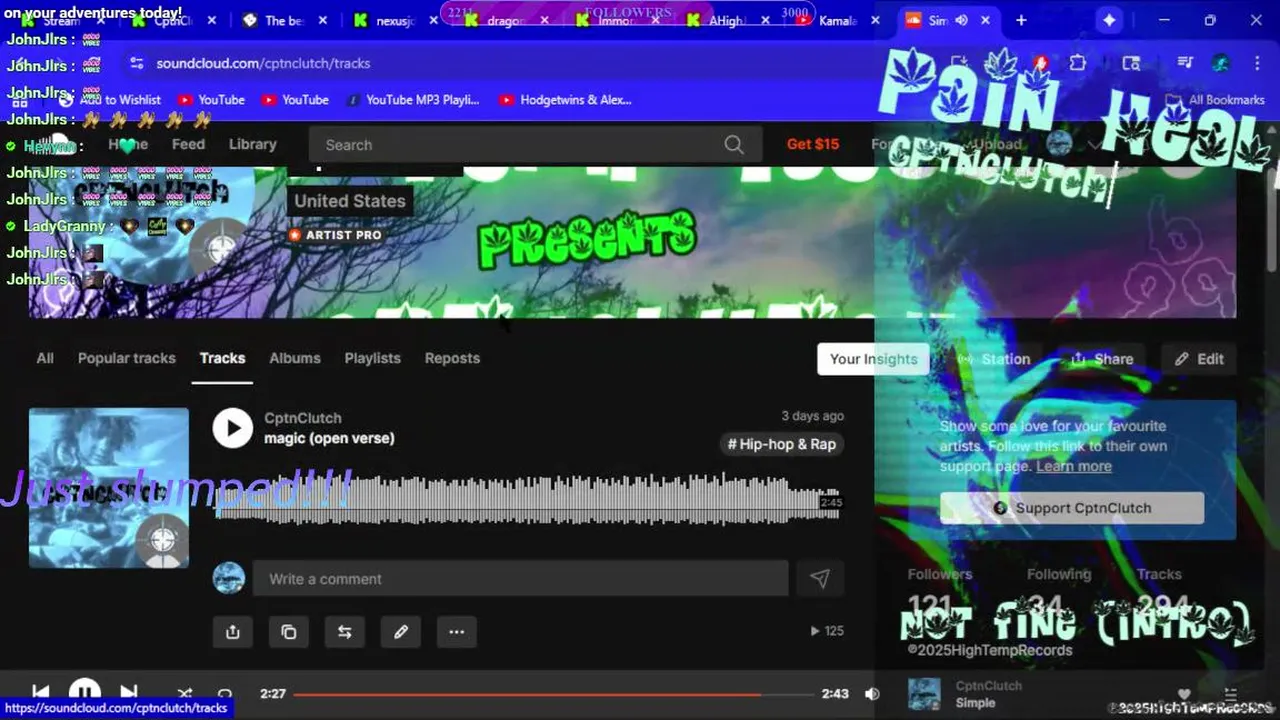Image resolution: width=1280 pixels, height=720 pixels.
Task: Switch to the Playlists tab
Action: [x=372, y=358]
